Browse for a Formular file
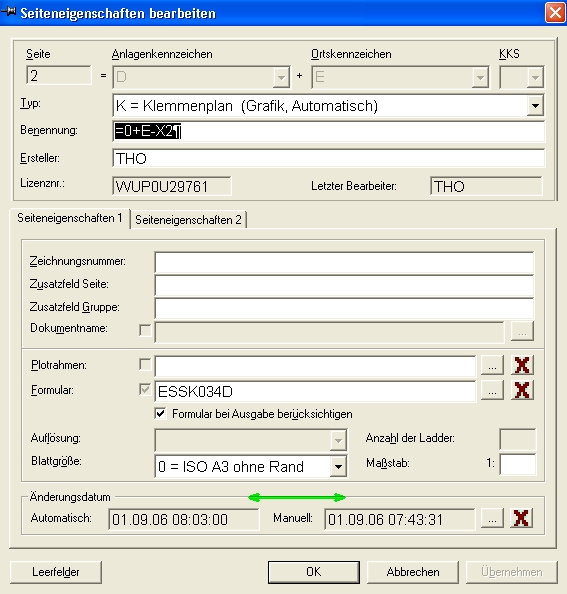Viewport: 567px width, 594px height. pyautogui.click(x=492, y=390)
